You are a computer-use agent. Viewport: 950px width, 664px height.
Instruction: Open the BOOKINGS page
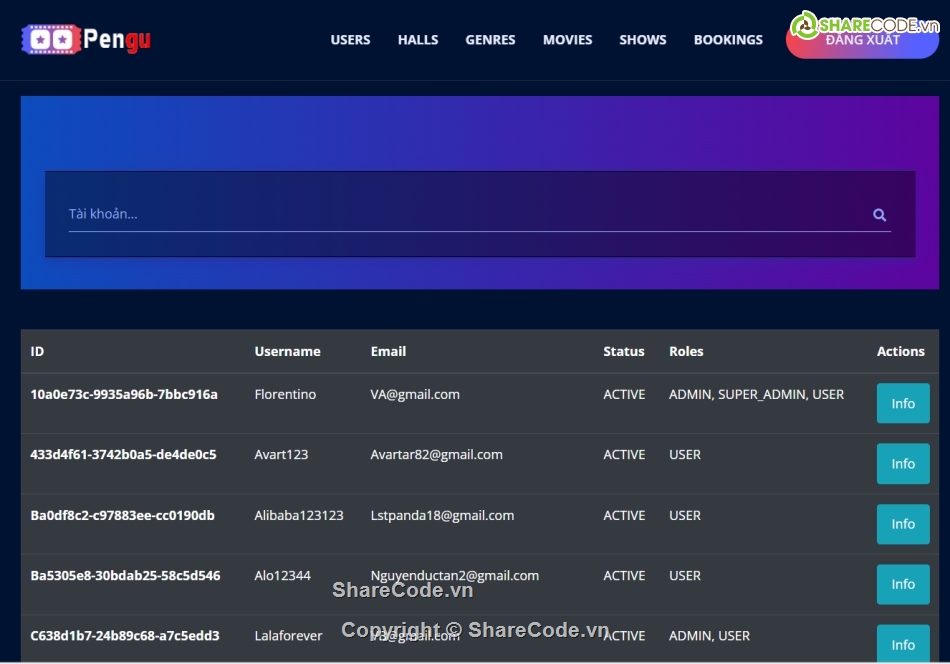click(x=728, y=40)
